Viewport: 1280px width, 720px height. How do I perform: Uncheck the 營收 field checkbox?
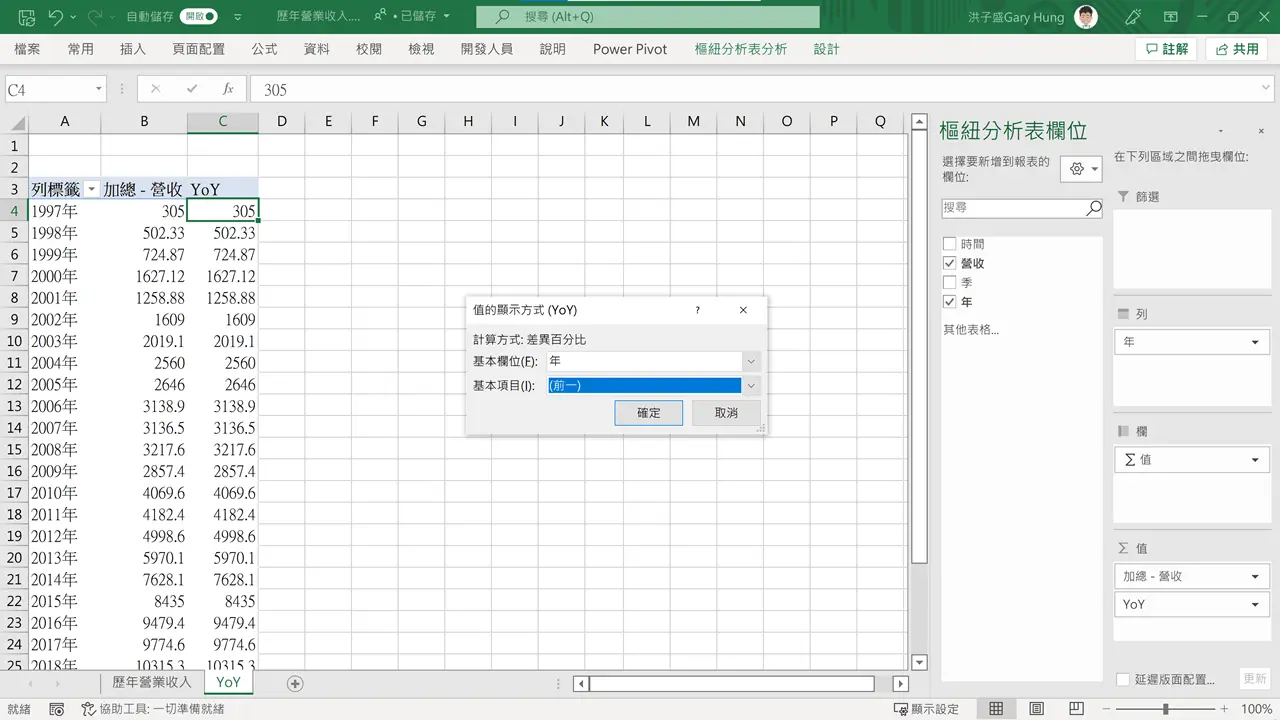point(950,263)
